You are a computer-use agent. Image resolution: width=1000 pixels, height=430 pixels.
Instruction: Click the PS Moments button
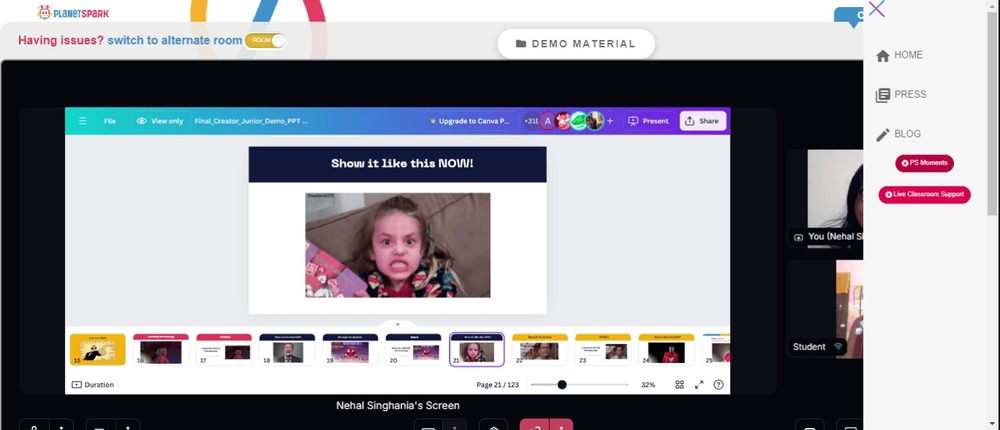(x=924, y=163)
